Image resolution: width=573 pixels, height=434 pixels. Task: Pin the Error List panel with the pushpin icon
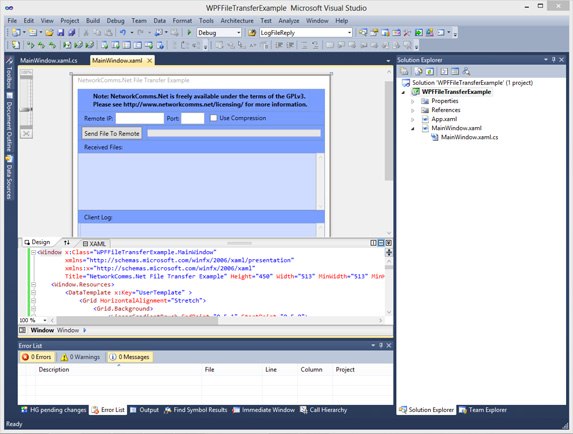(381, 345)
